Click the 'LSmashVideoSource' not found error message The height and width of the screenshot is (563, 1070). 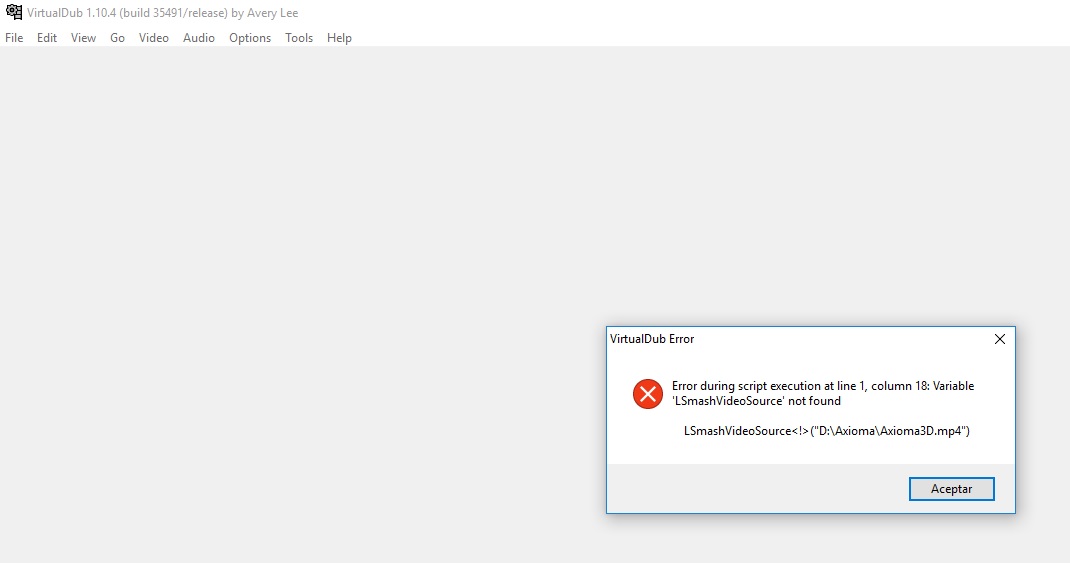(823, 393)
